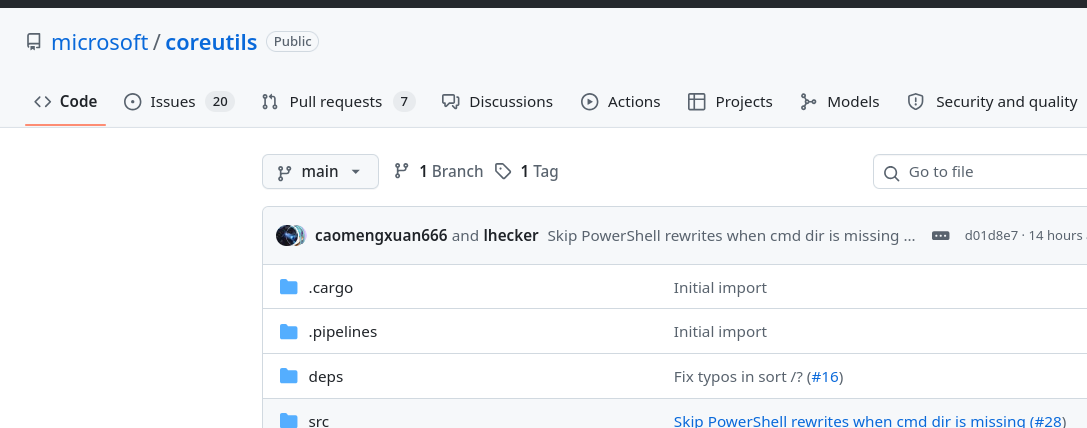Open the coreutils repository link

coord(211,42)
